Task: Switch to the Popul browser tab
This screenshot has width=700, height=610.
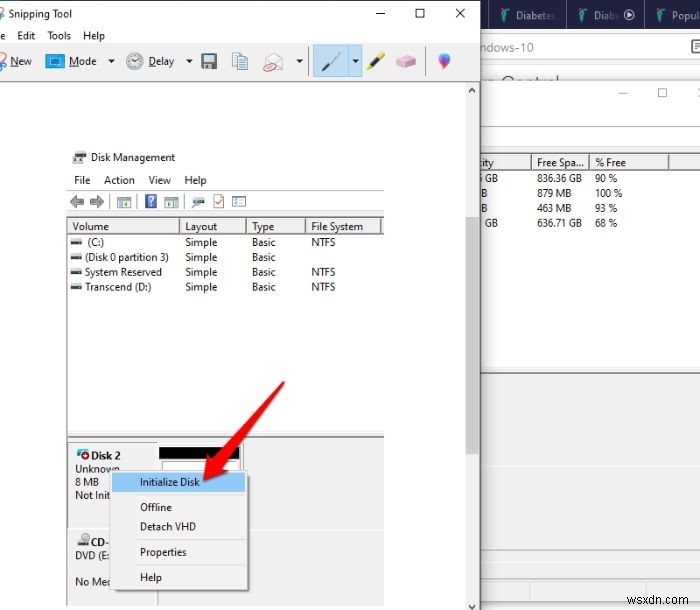Action: coord(672,15)
